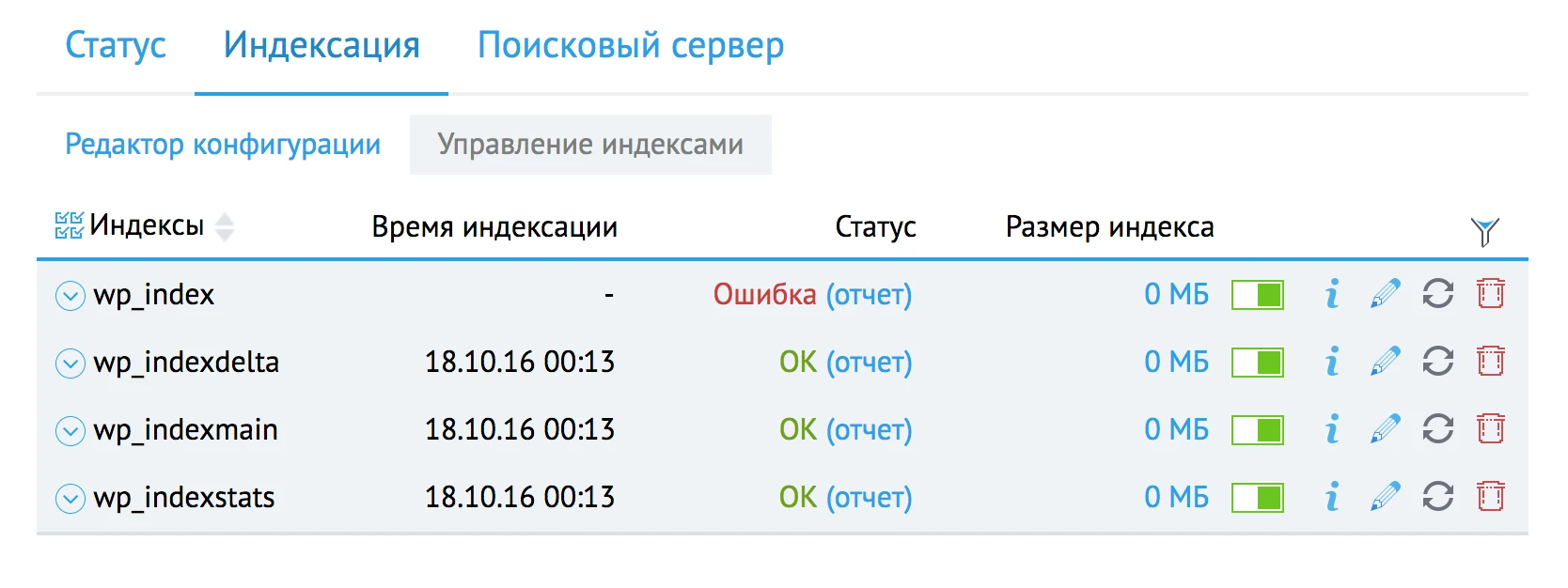Switch to the Поисковый сервер tab
Image resolution: width=1568 pixels, height=588 pixels.
coord(631,45)
